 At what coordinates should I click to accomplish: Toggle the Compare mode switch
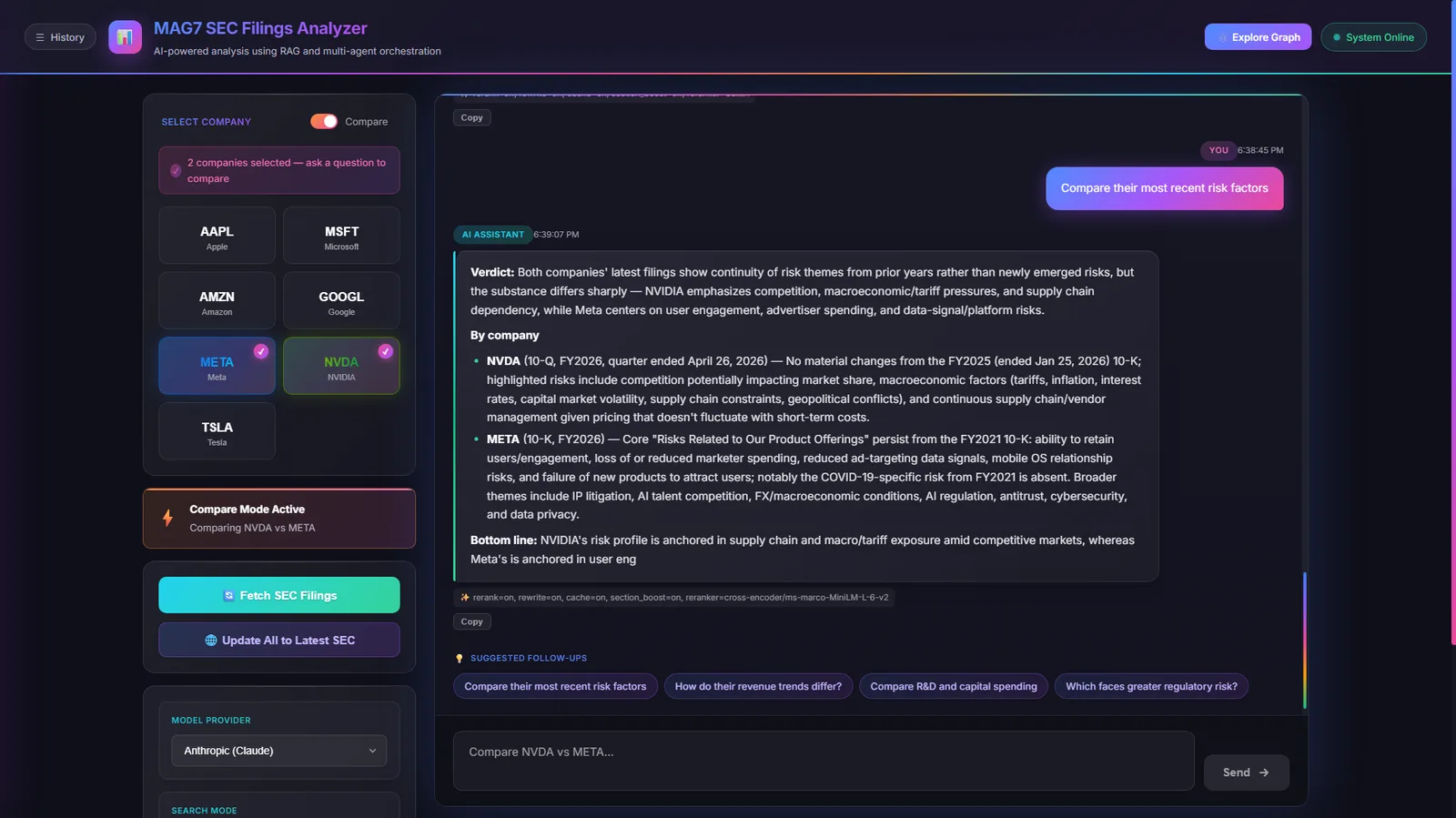click(324, 121)
